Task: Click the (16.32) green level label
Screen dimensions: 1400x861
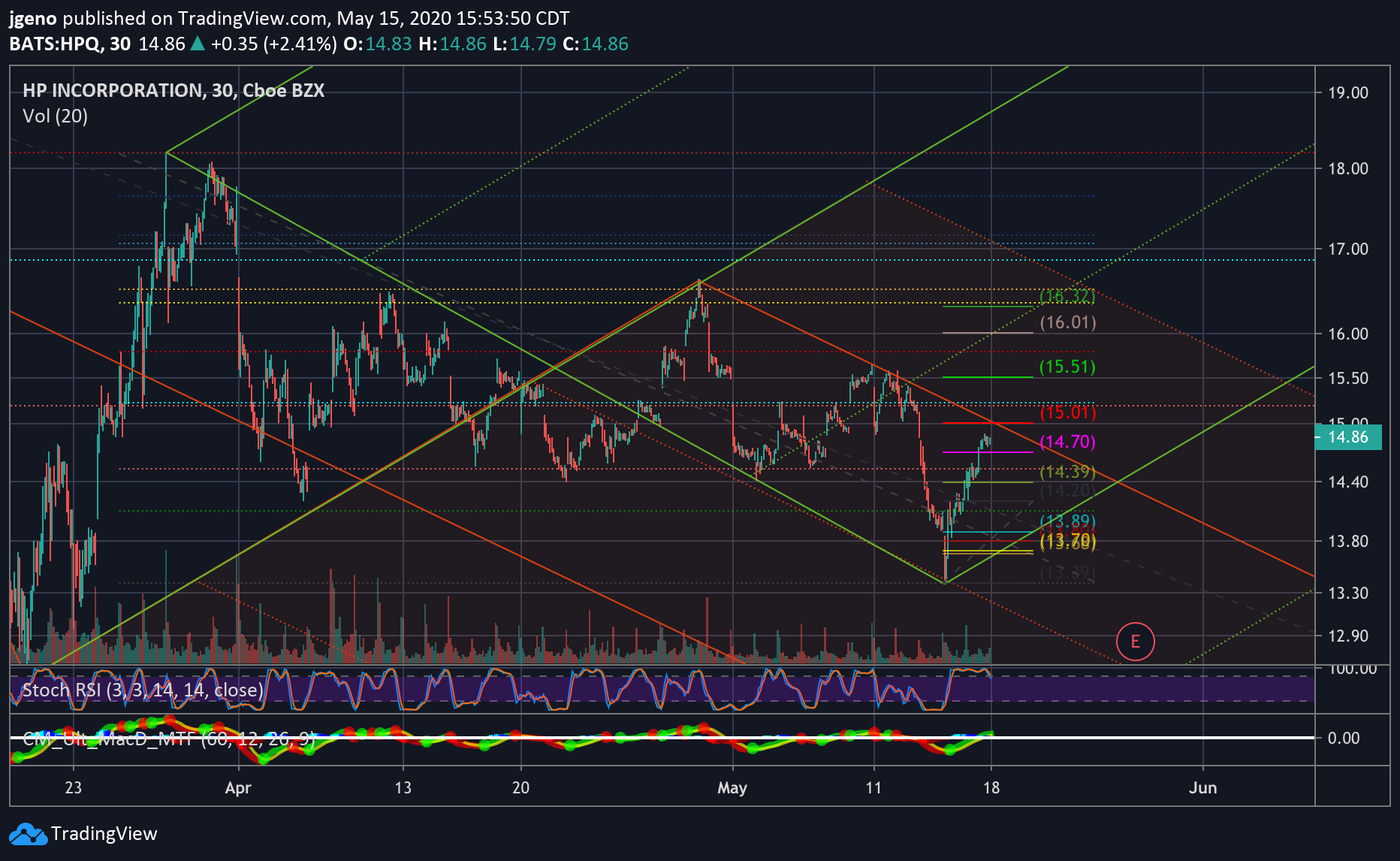Action: pyautogui.click(x=1067, y=296)
